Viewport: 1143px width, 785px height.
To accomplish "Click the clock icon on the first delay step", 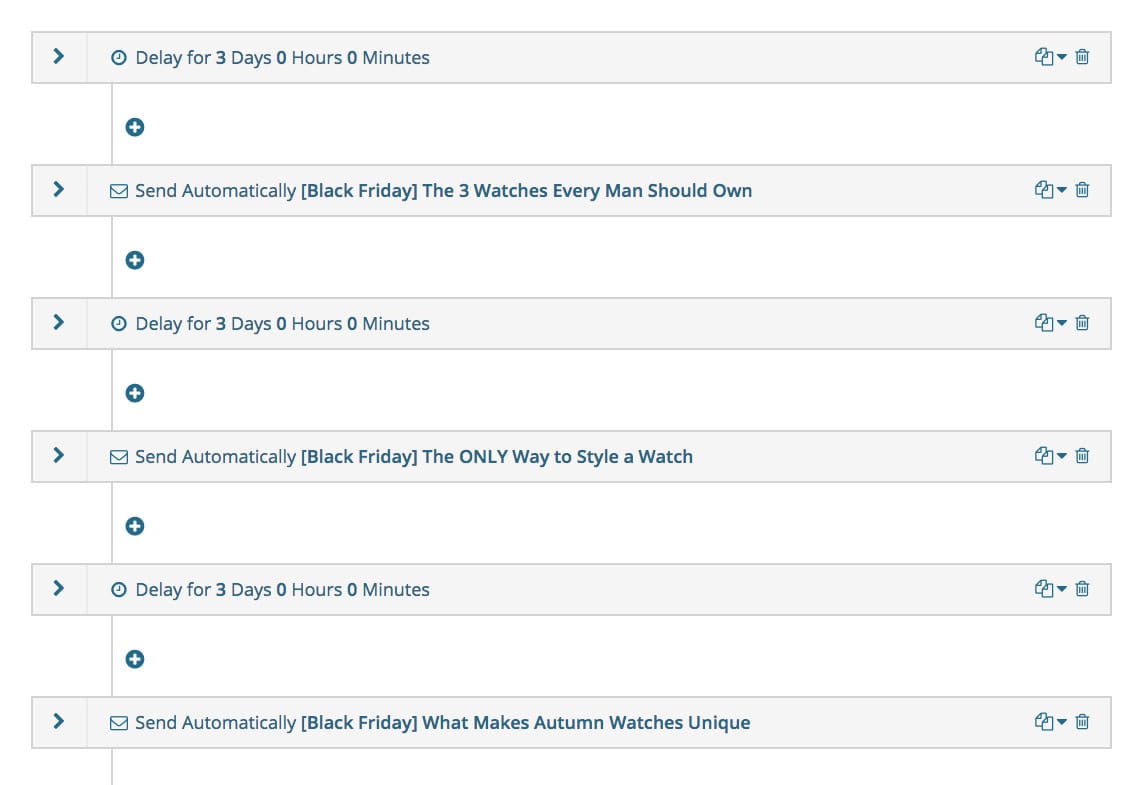I will click(119, 57).
